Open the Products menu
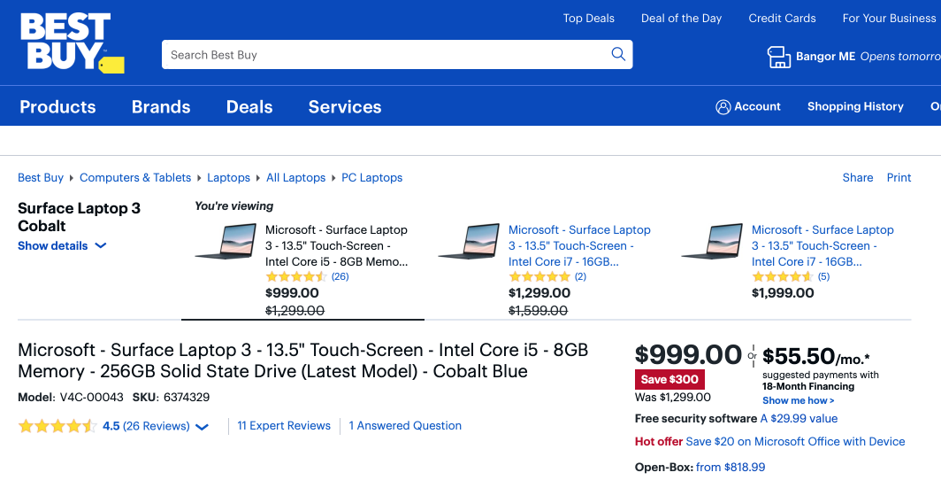 tap(58, 107)
